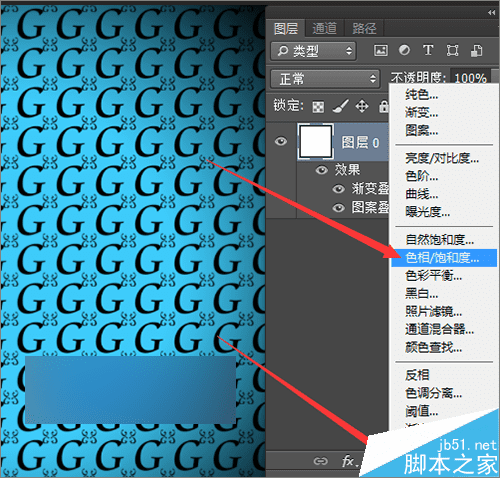Open the 类型 filter dropdown
Image resolution: width=500 pixels, height=478 pixels.
[x=313, y=51]
